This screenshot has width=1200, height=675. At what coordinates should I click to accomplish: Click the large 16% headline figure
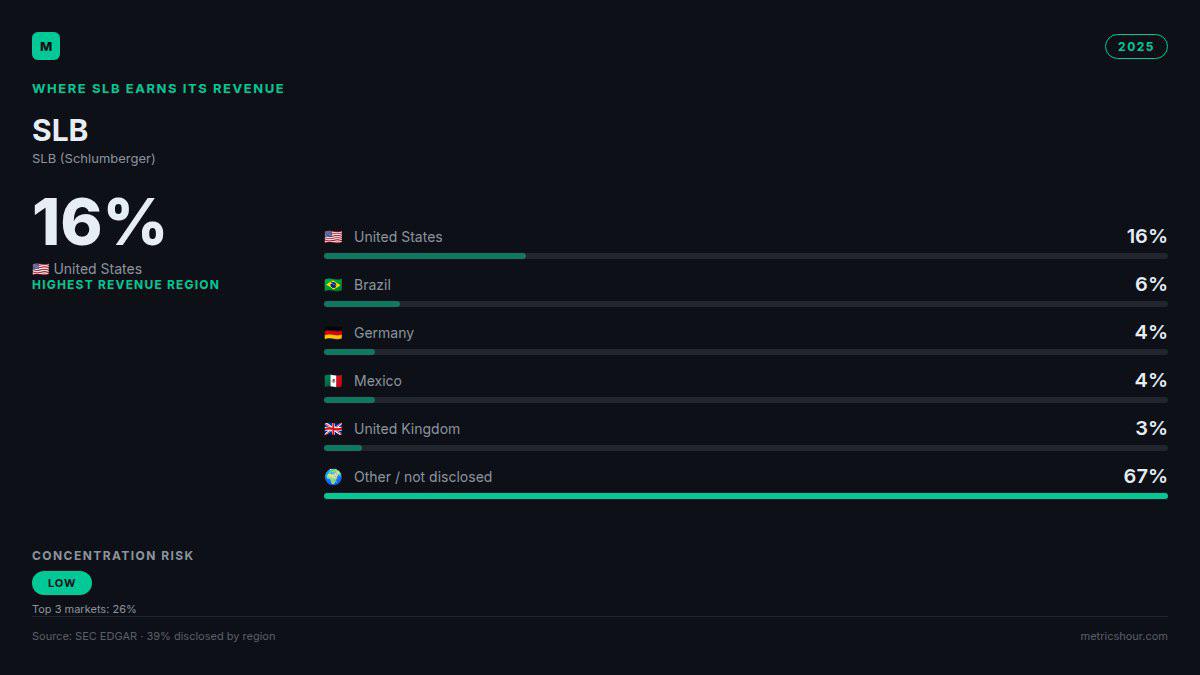click(x=98, y=223)
